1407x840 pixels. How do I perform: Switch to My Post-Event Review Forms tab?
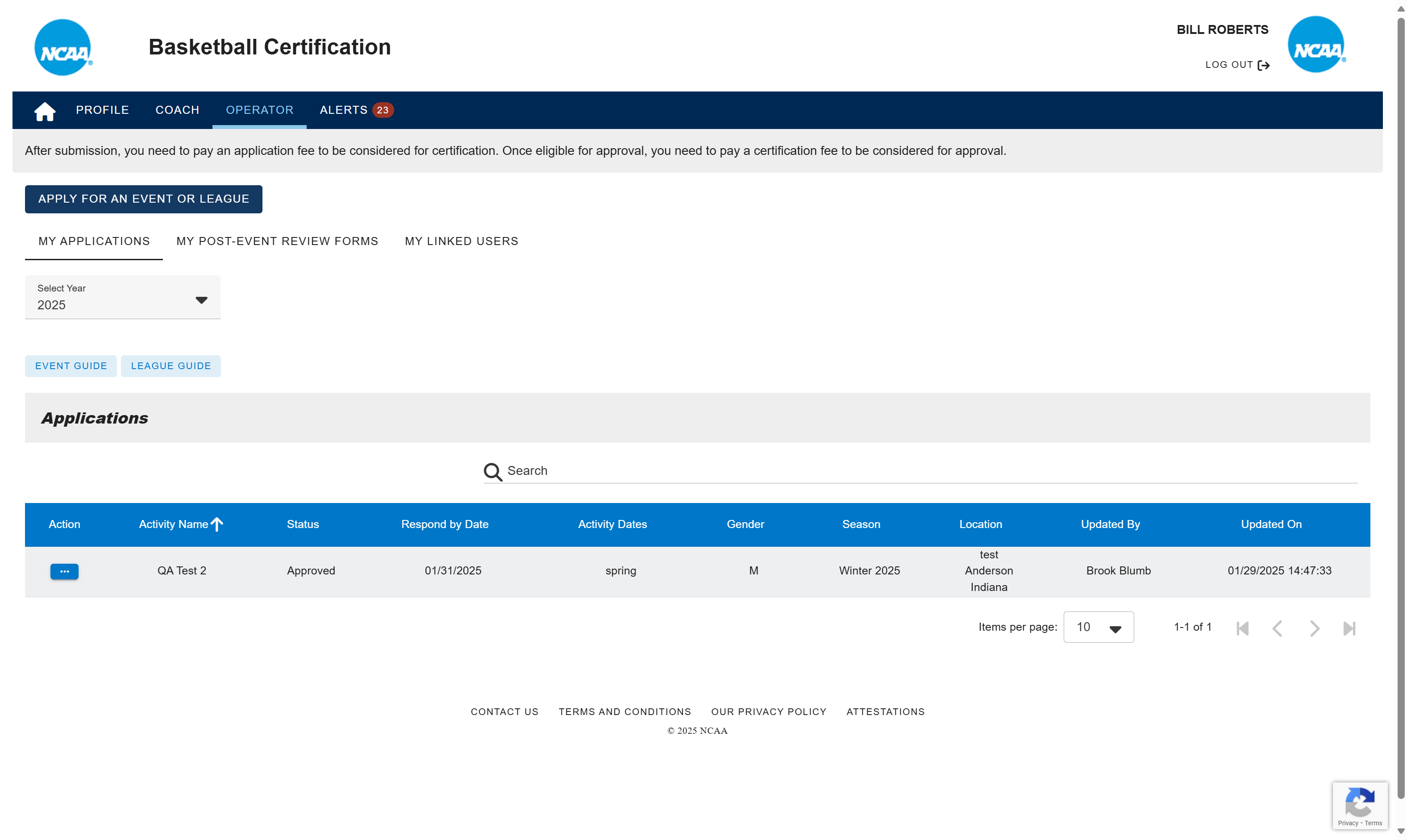[277, 241]
